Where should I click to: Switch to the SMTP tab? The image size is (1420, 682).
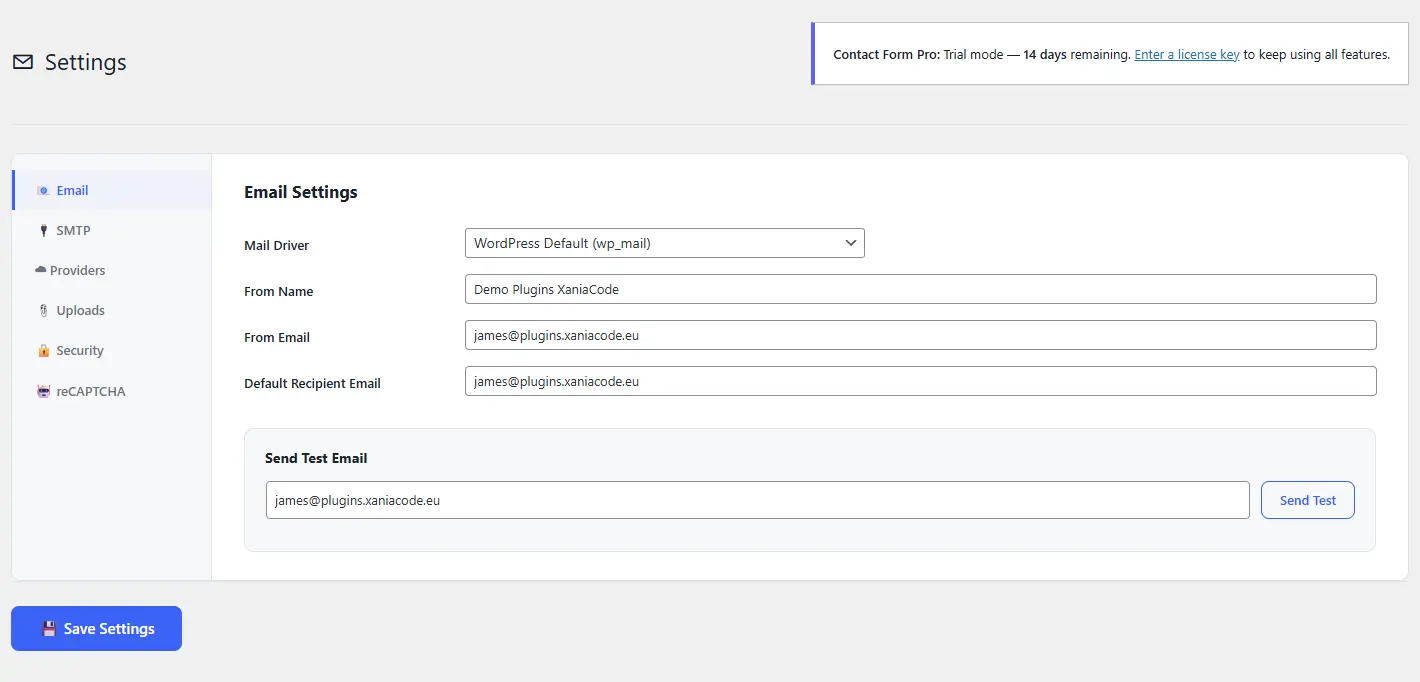pyautogui.click(x=112, y=230)
